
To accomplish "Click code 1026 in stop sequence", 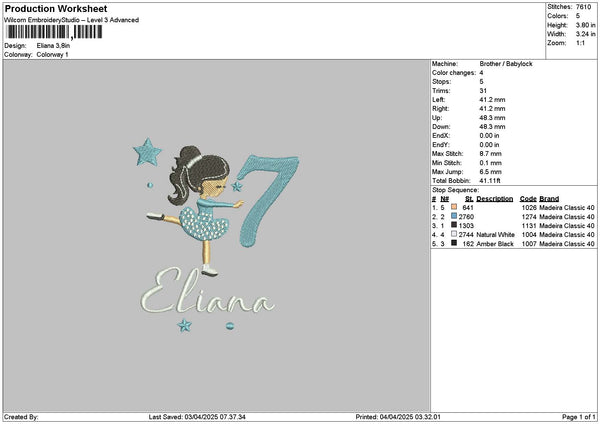I will [x=529, y=208].
